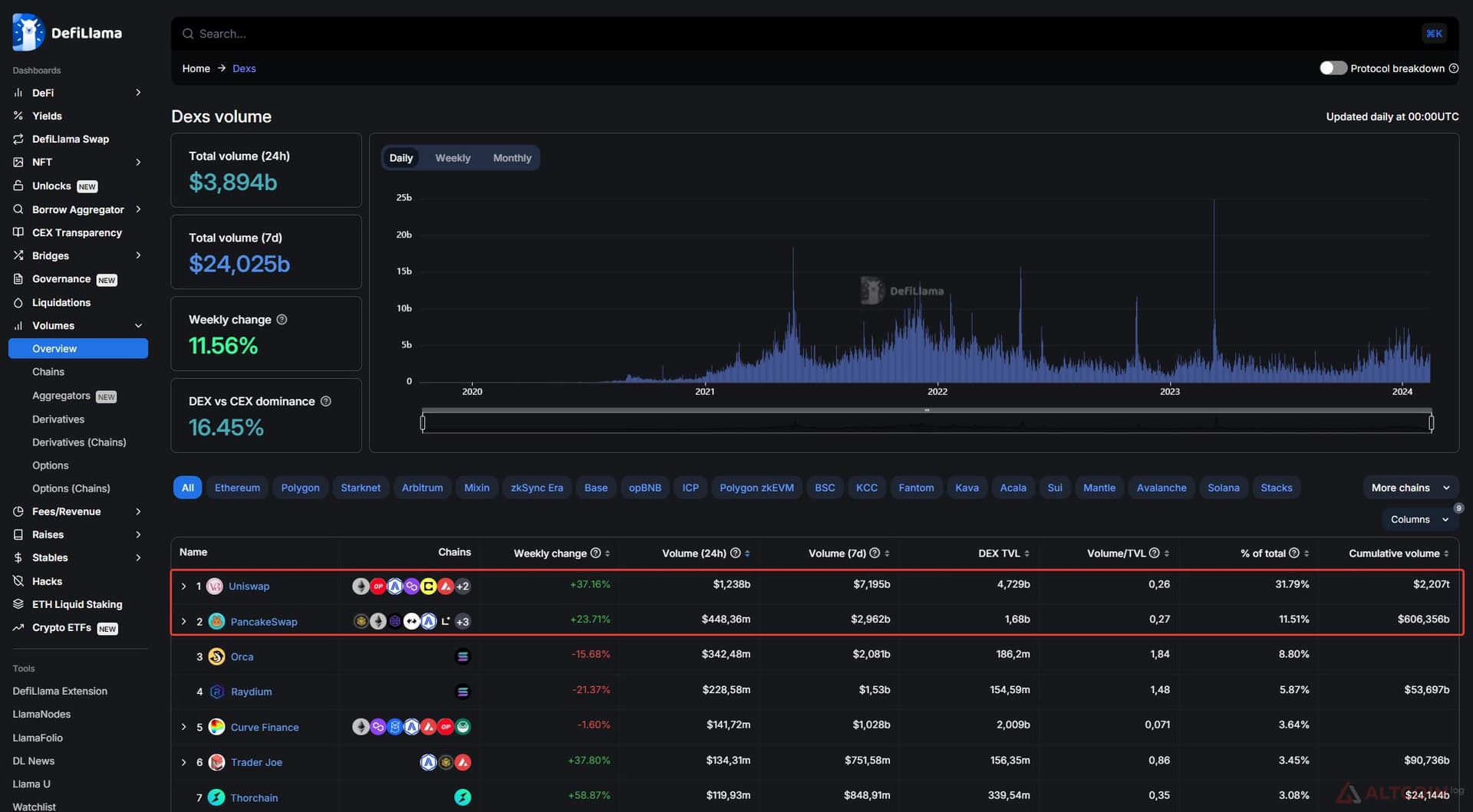This screenshot has height=812, width=1473.
Task: Open Derivatives under Volumes menu
Action: 58,419
